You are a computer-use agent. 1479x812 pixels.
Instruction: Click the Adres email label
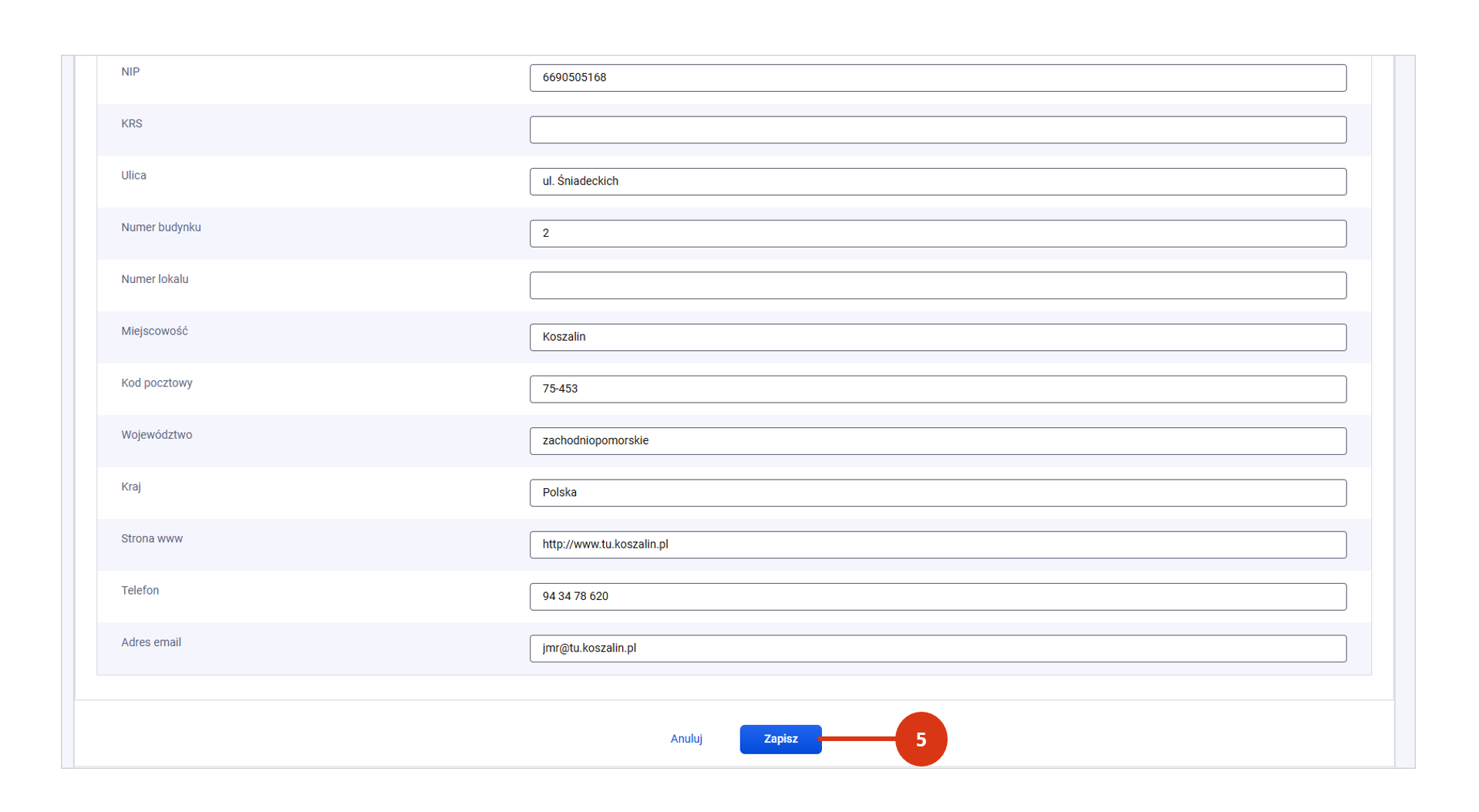tap(151, 642)
